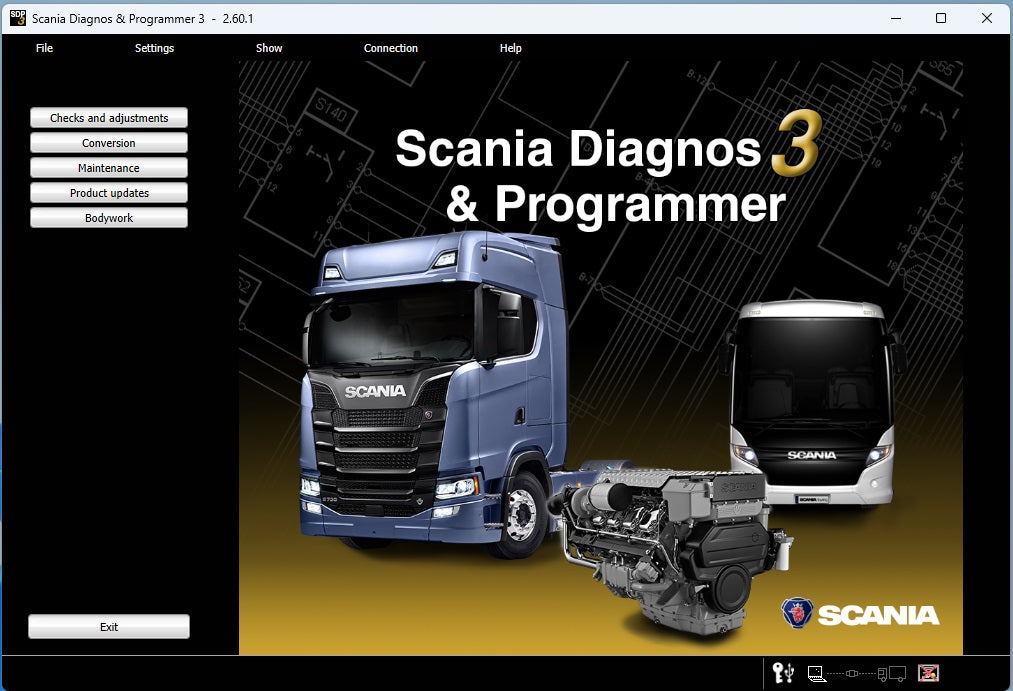The image size is (1013, 691).
Task: Close the Scania Diagnos & Programmer window
Action: (x=987, y=18)
